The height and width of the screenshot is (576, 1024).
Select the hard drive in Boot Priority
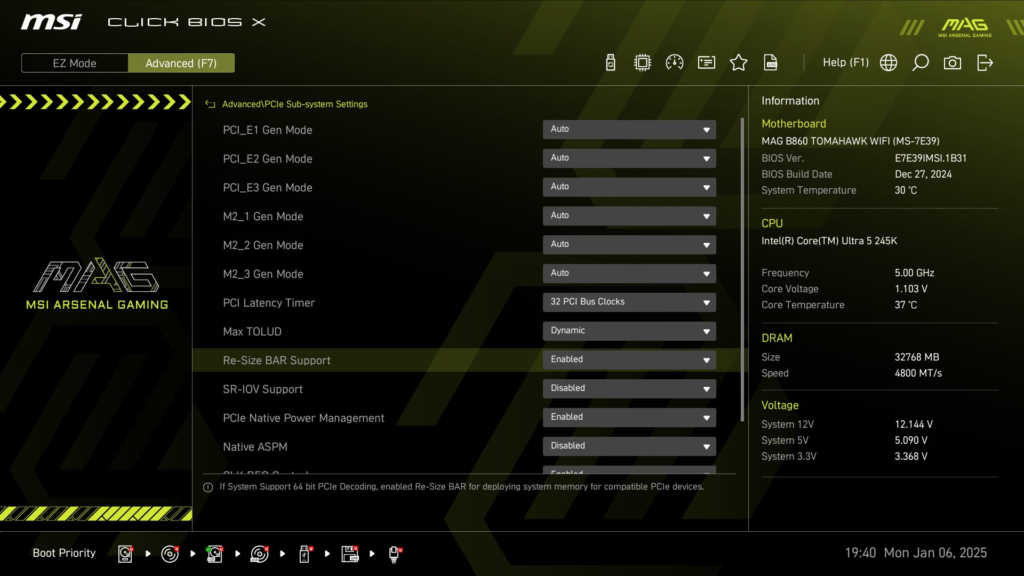tap(125, 553)
